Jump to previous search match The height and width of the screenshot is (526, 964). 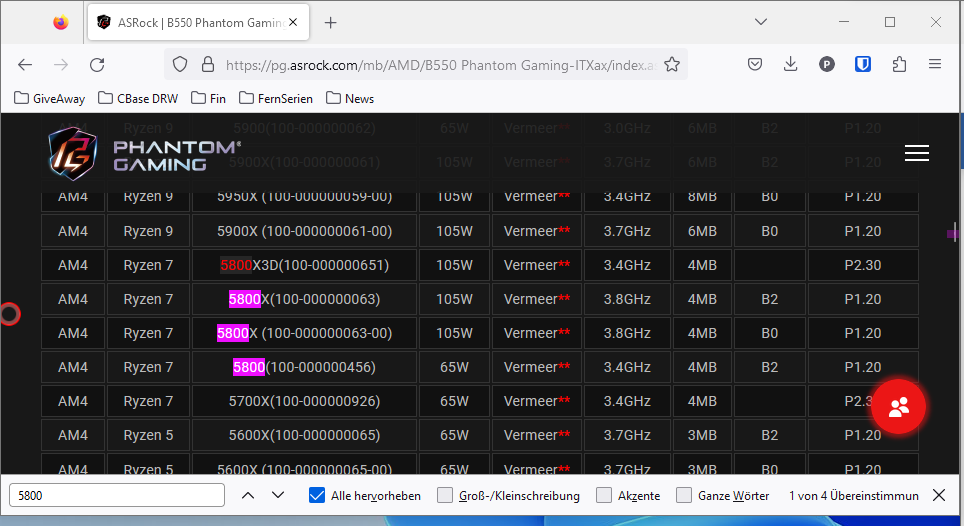point(248,495)
